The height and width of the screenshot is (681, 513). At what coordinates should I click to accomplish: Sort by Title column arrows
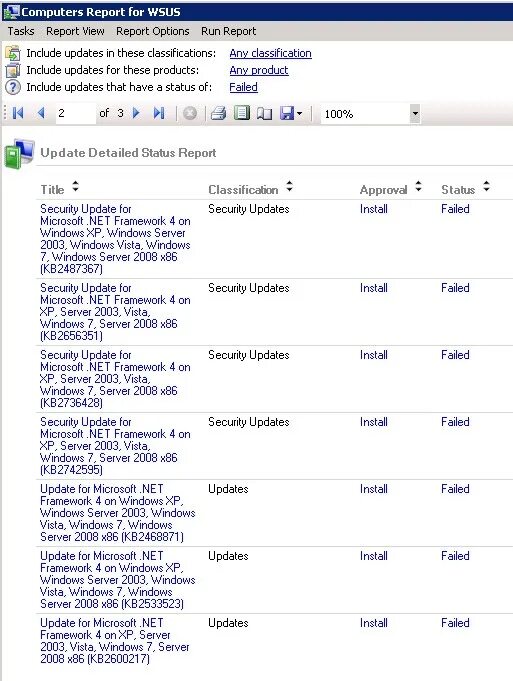coord(76,187)
